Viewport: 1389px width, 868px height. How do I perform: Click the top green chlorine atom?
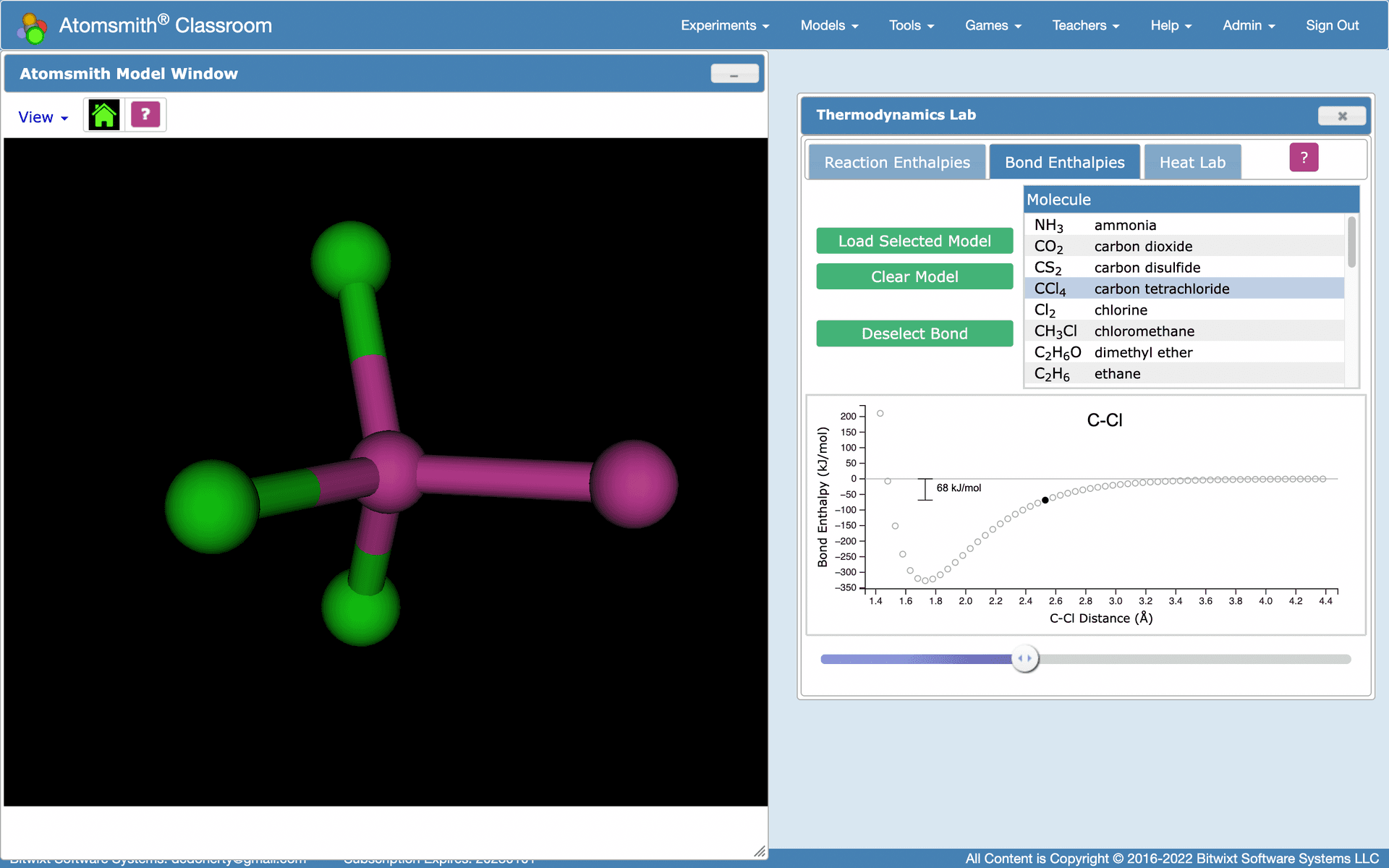coord(351,260)
